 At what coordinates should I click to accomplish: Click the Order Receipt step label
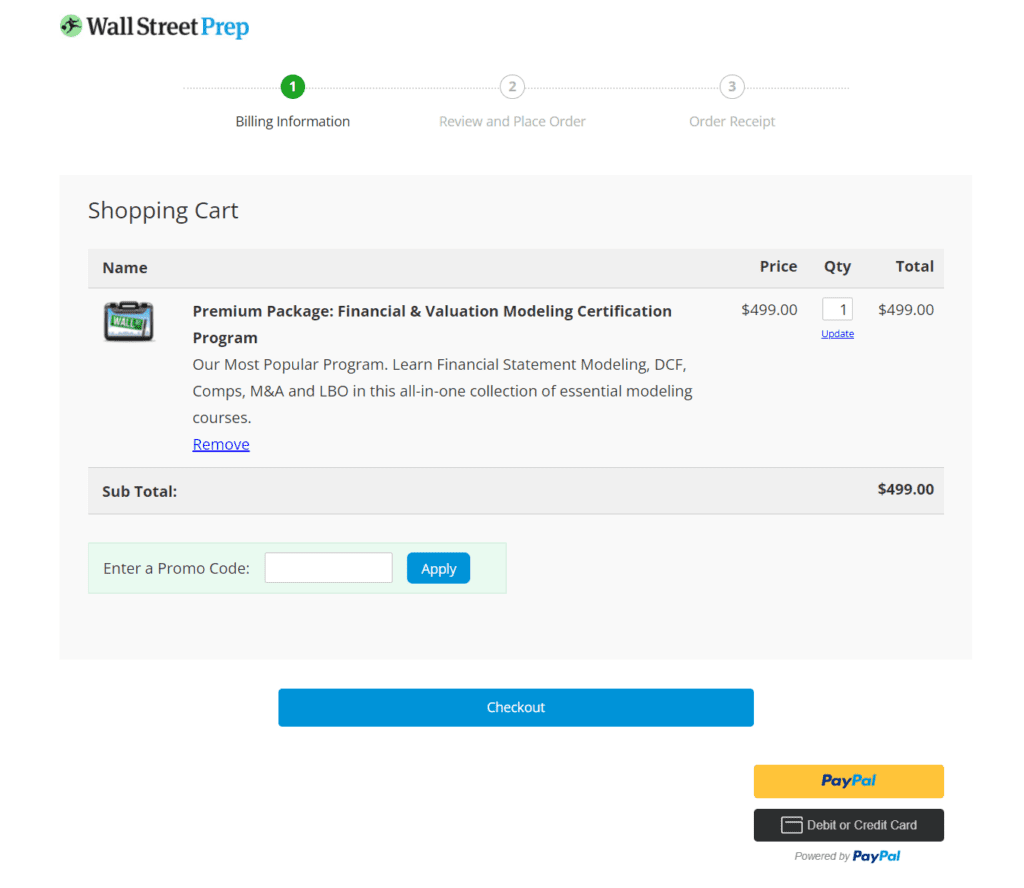pos(731,121)
